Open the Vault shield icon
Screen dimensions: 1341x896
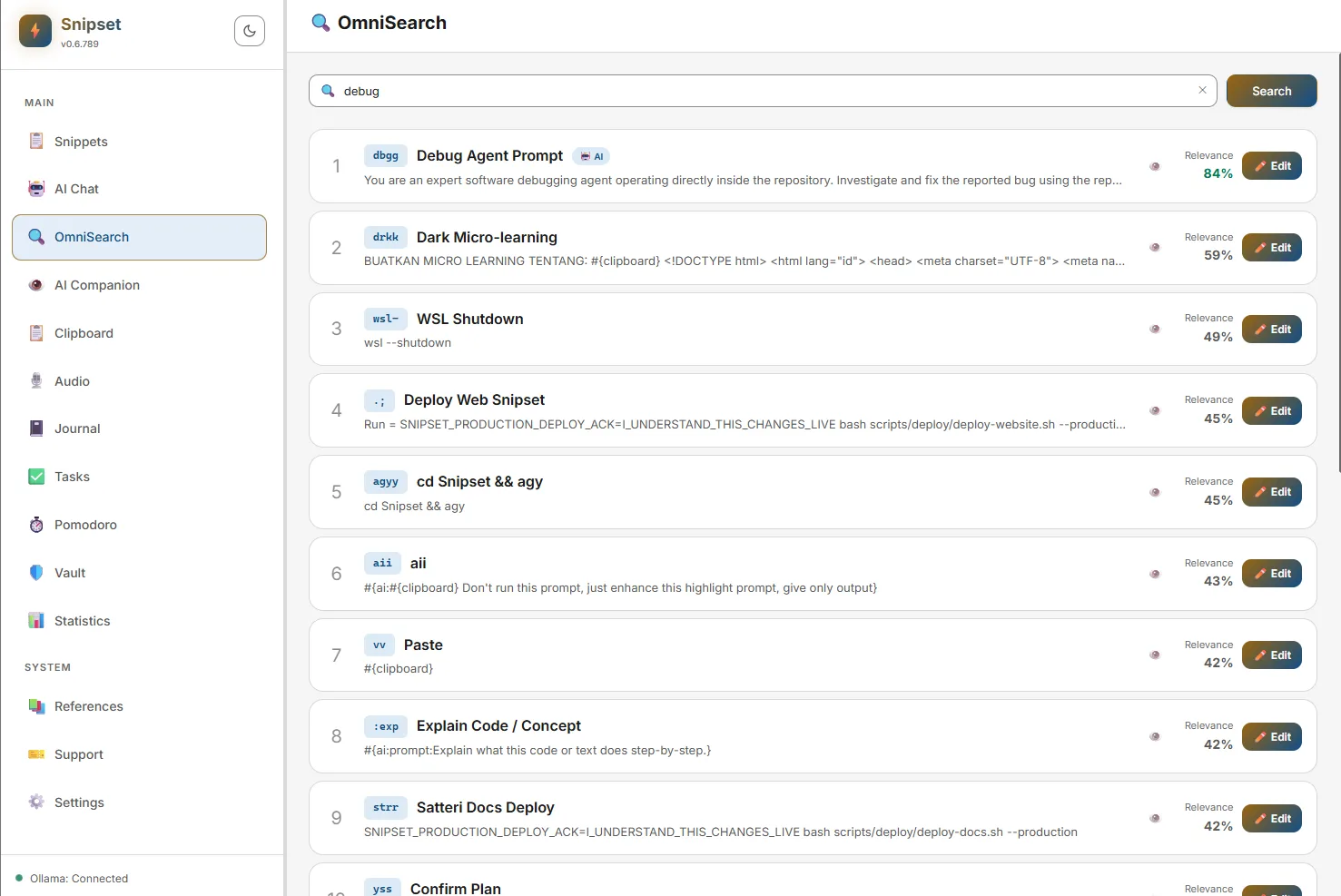(x=36, y=573)
